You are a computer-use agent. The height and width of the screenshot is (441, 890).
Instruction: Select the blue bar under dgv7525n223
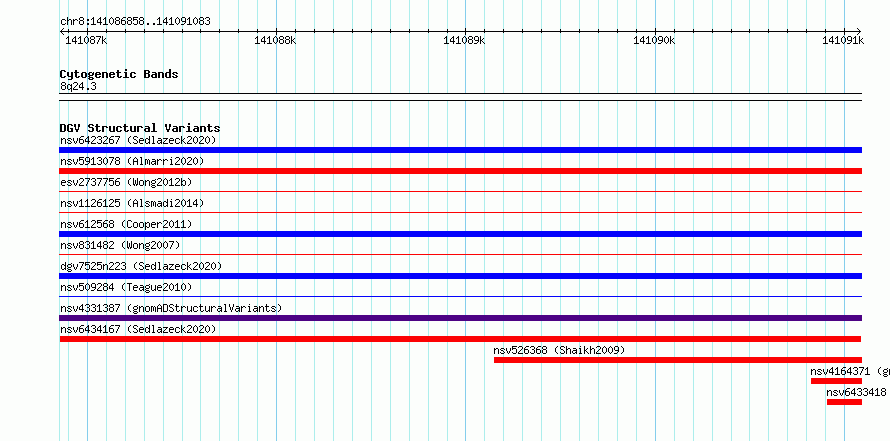tap(460, 276)
